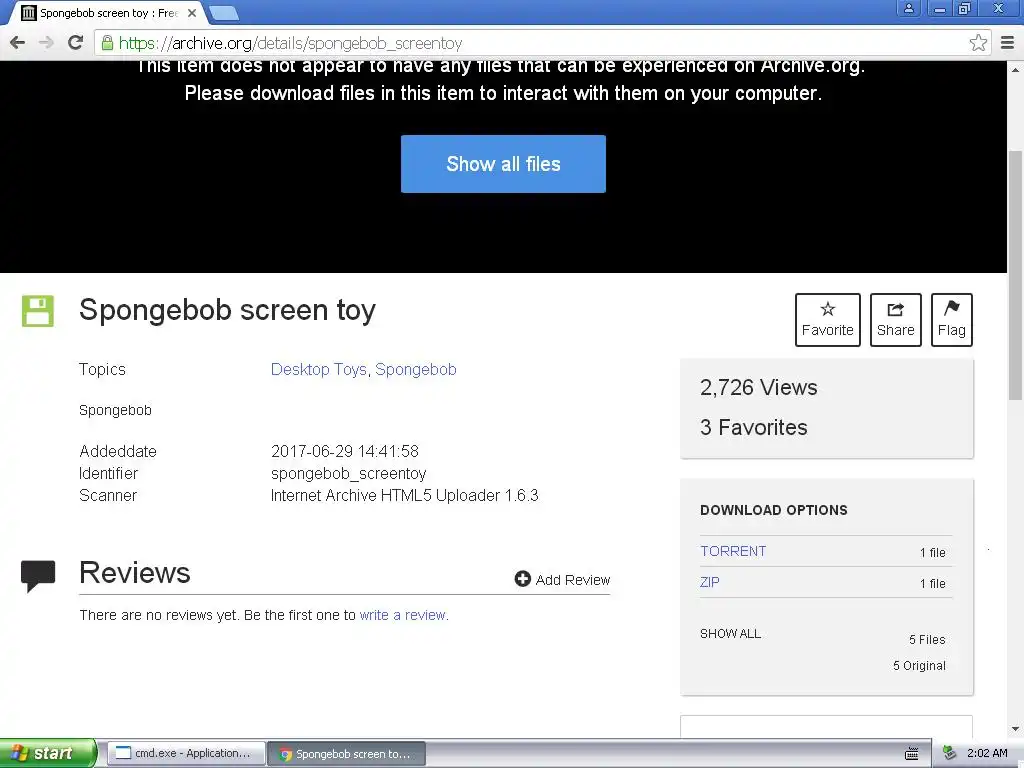Switch to cmd.exe taskbar item
Image resolution: width=1024 pixels, height=768 pixels.
(x=186, y=753)
